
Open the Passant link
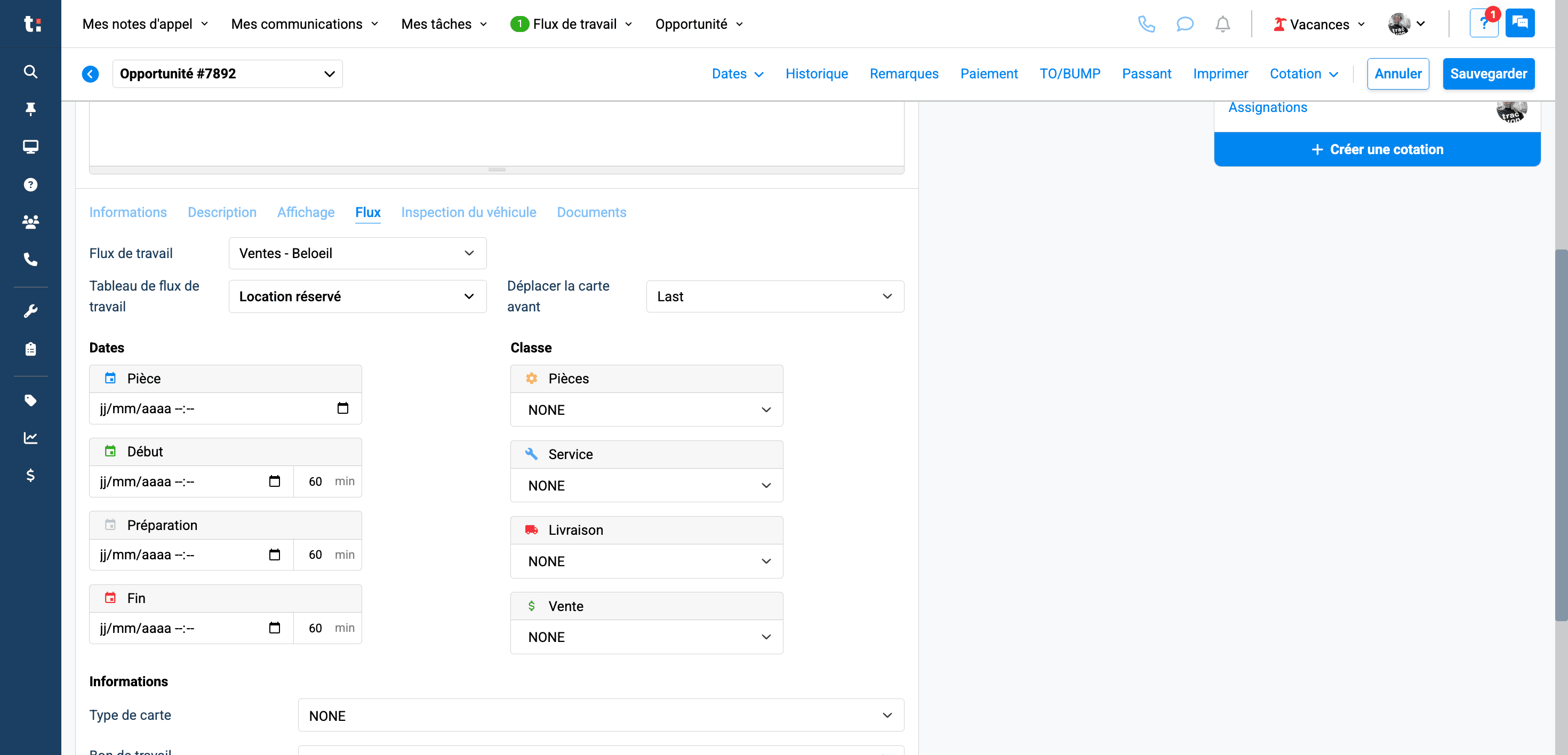[1146, 74]
